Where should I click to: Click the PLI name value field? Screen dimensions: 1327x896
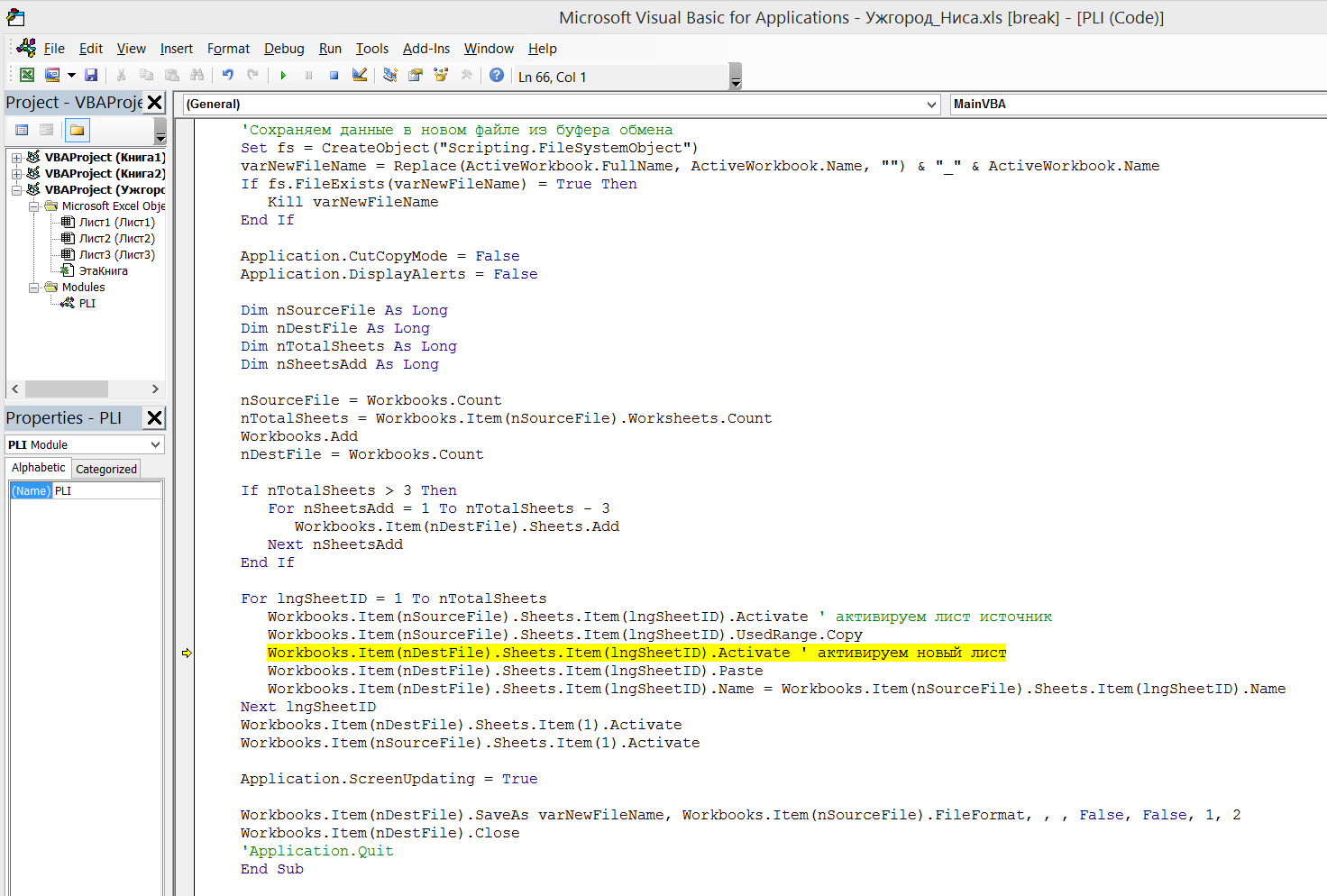(x=107, y=491)
